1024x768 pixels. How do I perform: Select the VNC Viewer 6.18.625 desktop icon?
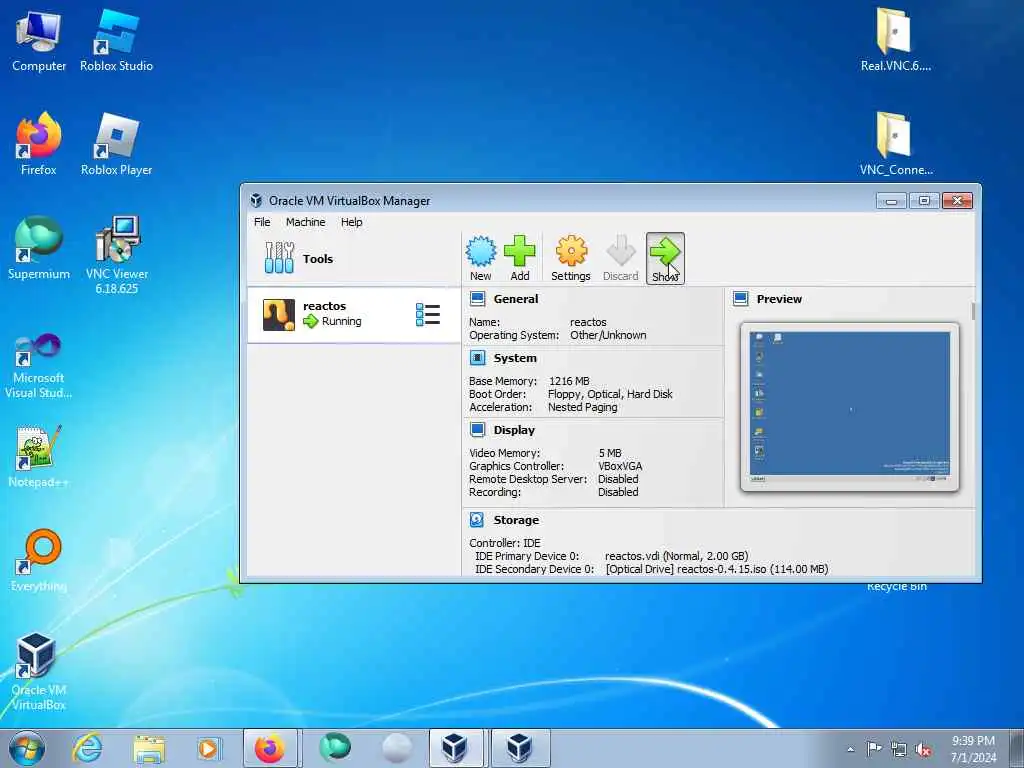116,256
